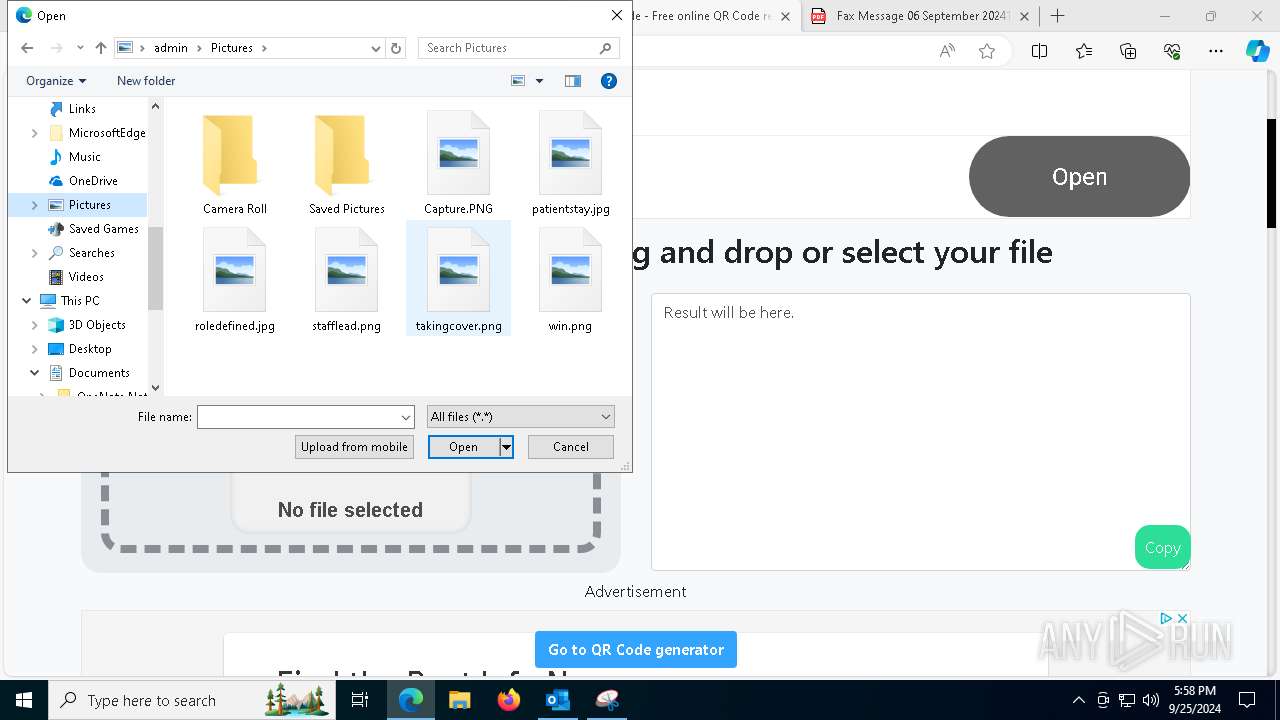Click the File name input field
Screen dimensions: 1280x720
click(298, 417)
